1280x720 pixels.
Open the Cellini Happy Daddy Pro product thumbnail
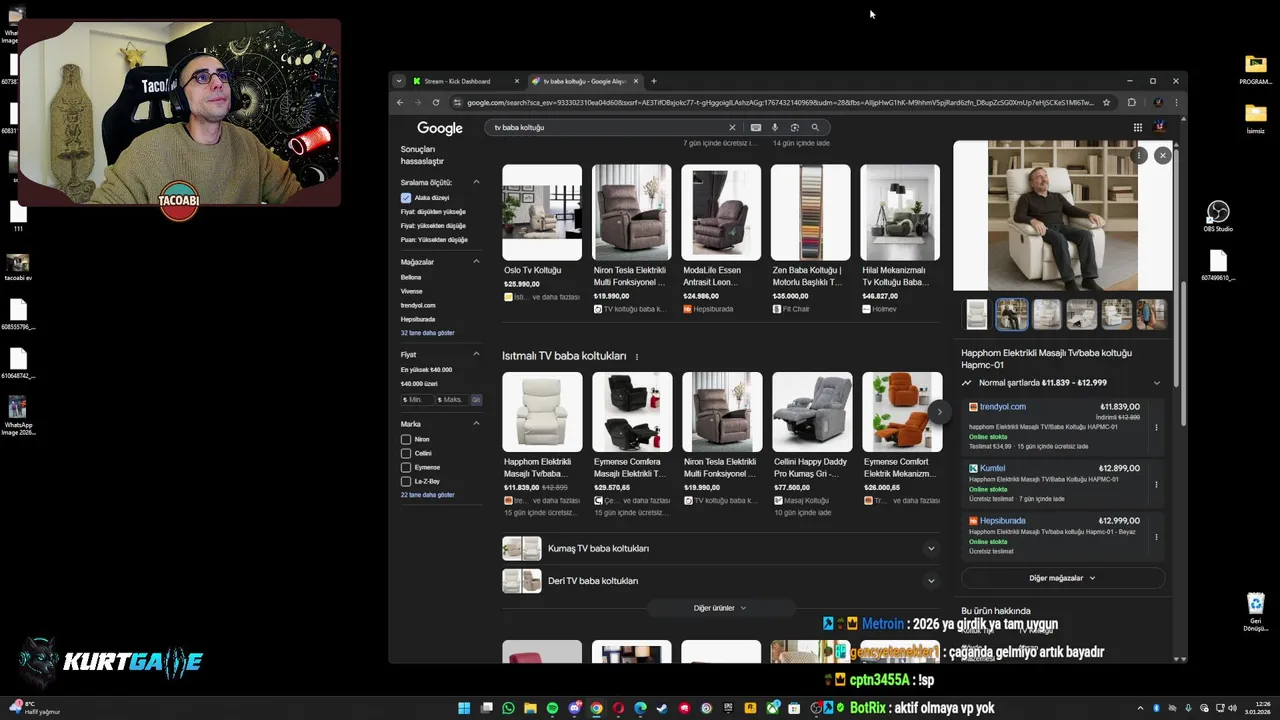pos(812,412)
